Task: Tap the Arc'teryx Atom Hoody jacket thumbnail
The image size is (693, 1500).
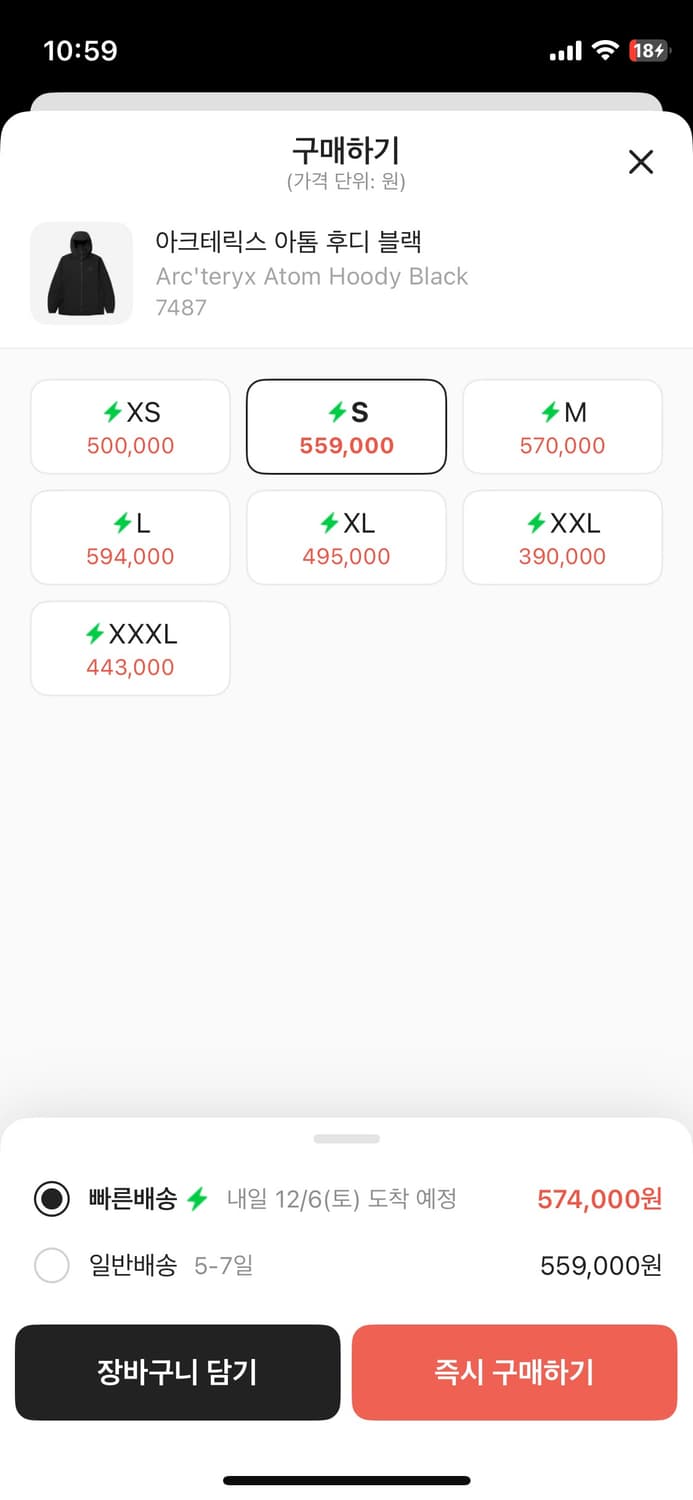Action: pyautogui.click(x=81, y=273)
